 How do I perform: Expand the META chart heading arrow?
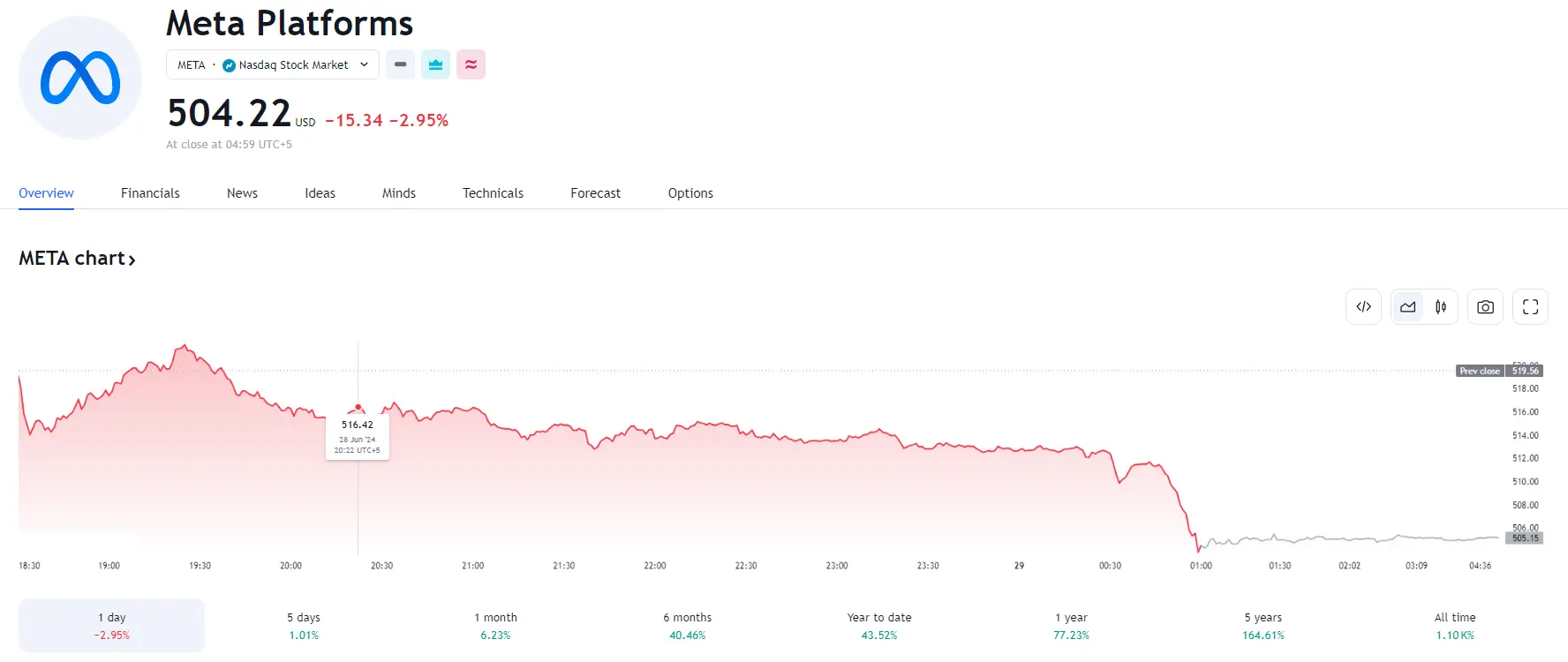[x=132, y=260]
